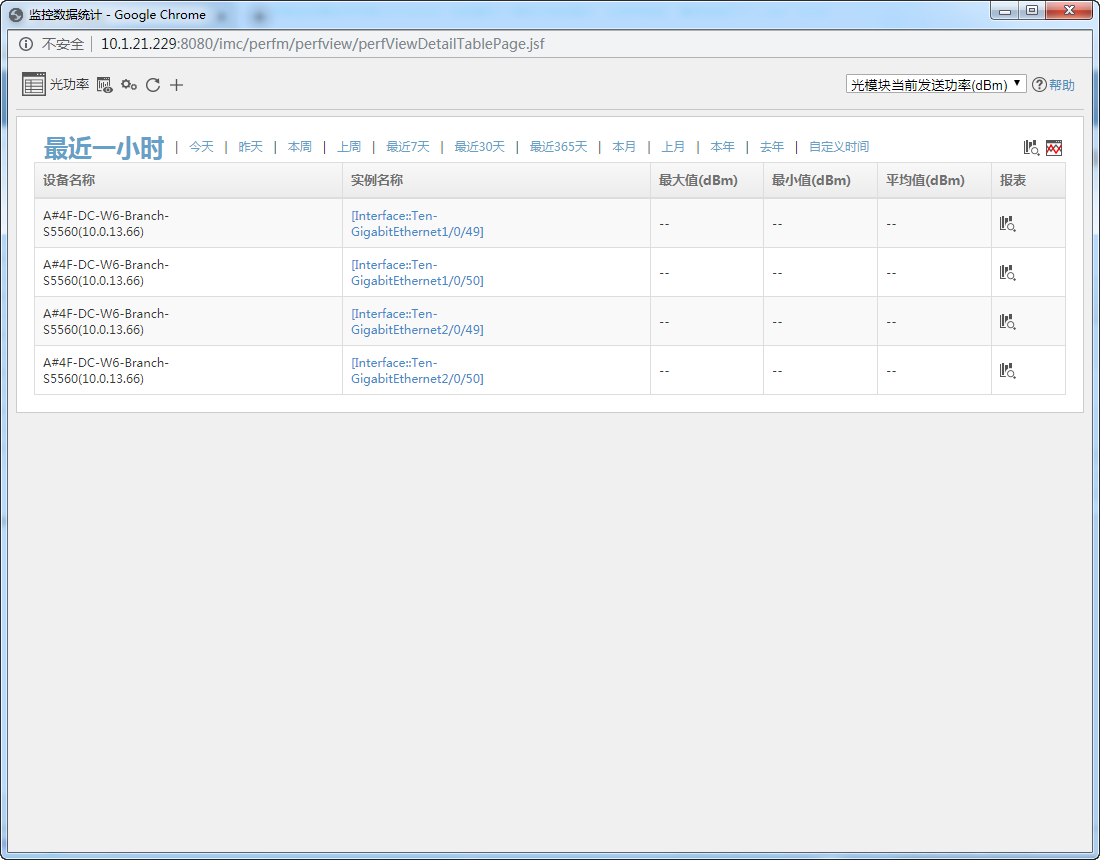Open the help question mark icon

click(1039, 85)
